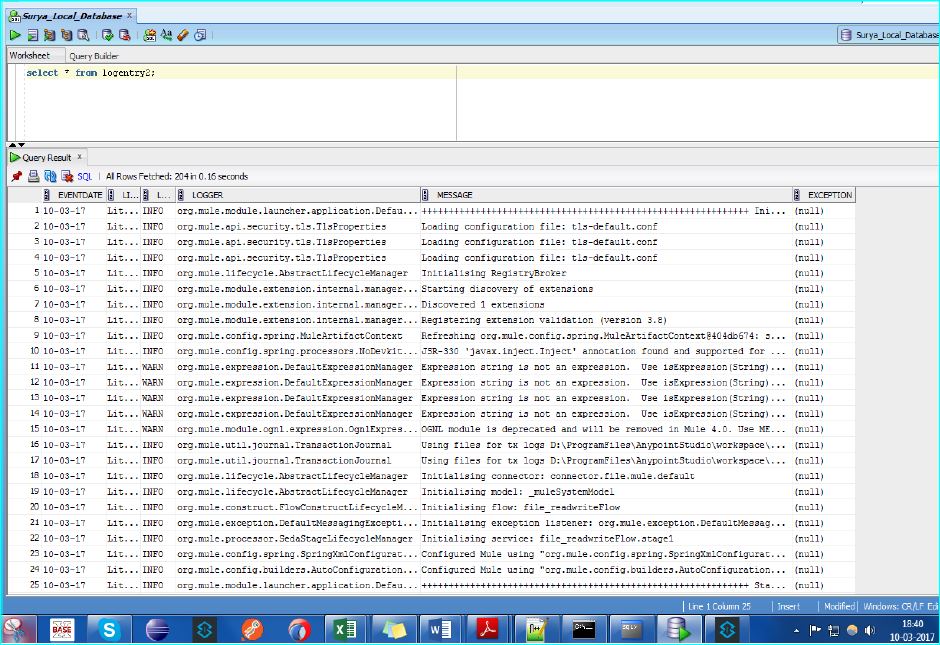Select the 'OGNL module is deprecated' message cell
The image size is (940, 645).
605,429
